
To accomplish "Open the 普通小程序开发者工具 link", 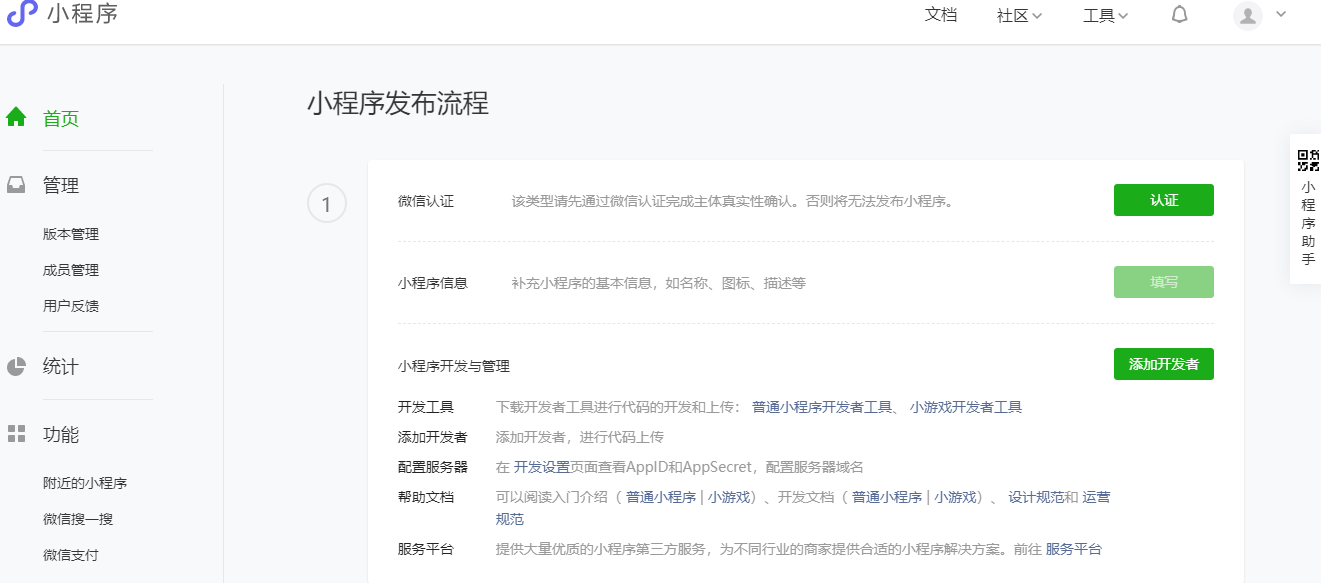I will [x=822, y=407].
